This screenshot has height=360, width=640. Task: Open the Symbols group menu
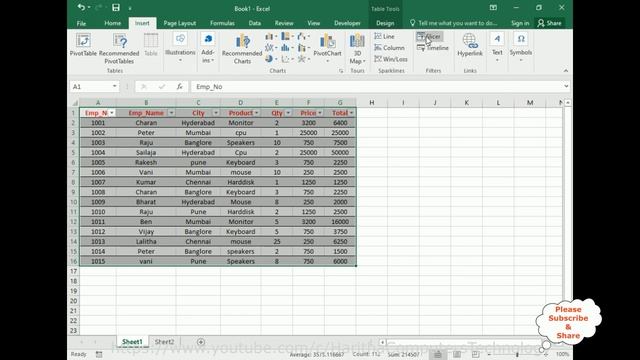pyautogui.click(x=521, y=48)
